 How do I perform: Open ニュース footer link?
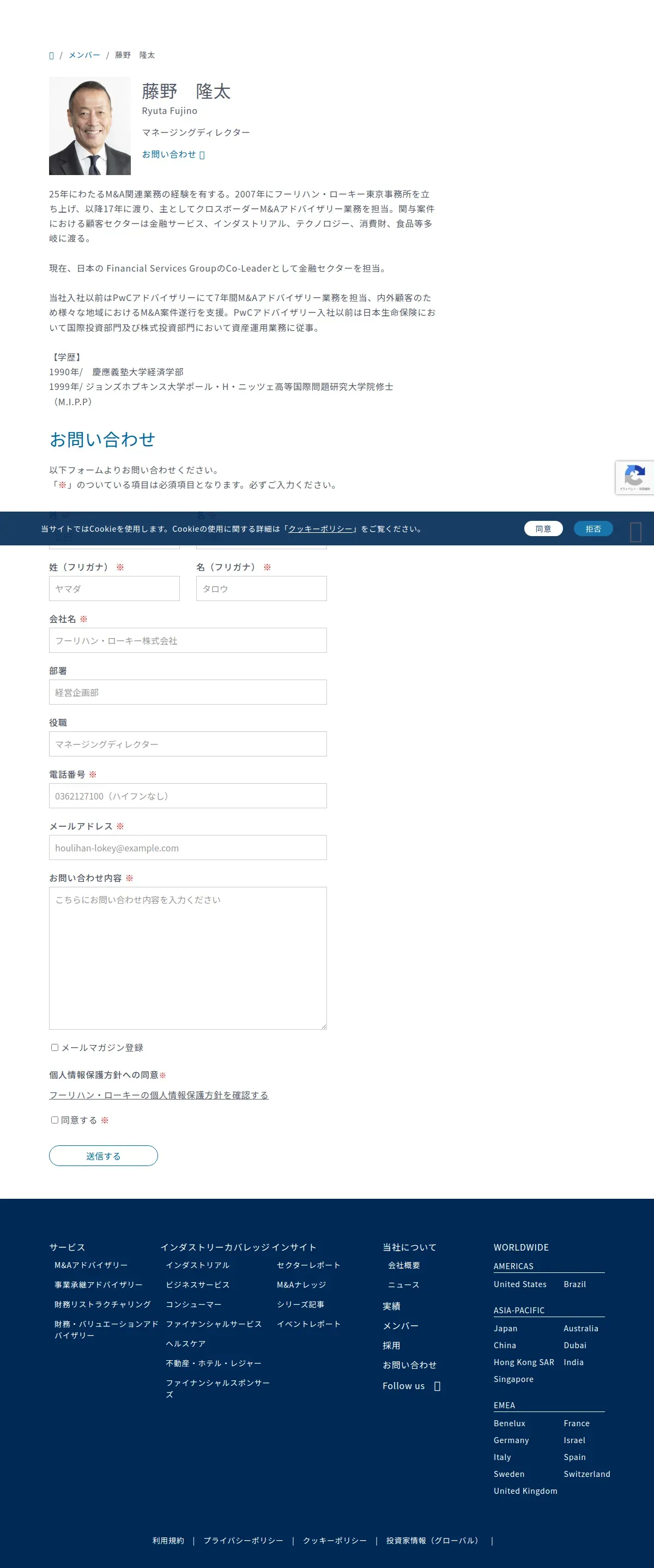click(404, 1284)
